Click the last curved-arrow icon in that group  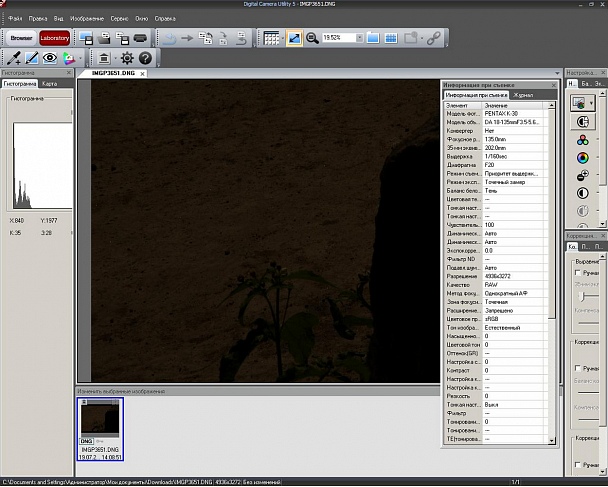point(241,38)
